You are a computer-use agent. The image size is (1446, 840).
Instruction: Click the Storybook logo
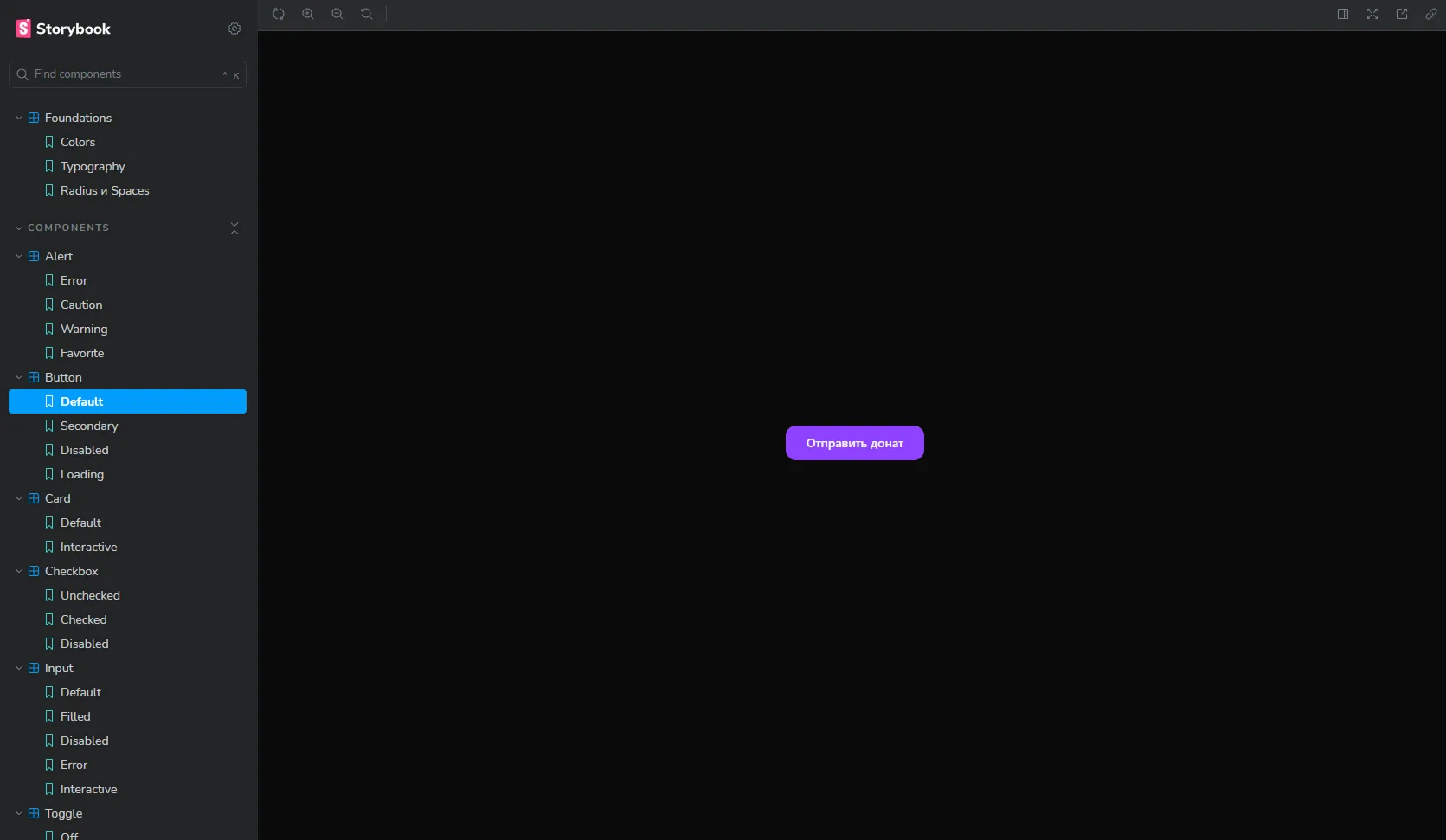[63, 29]
